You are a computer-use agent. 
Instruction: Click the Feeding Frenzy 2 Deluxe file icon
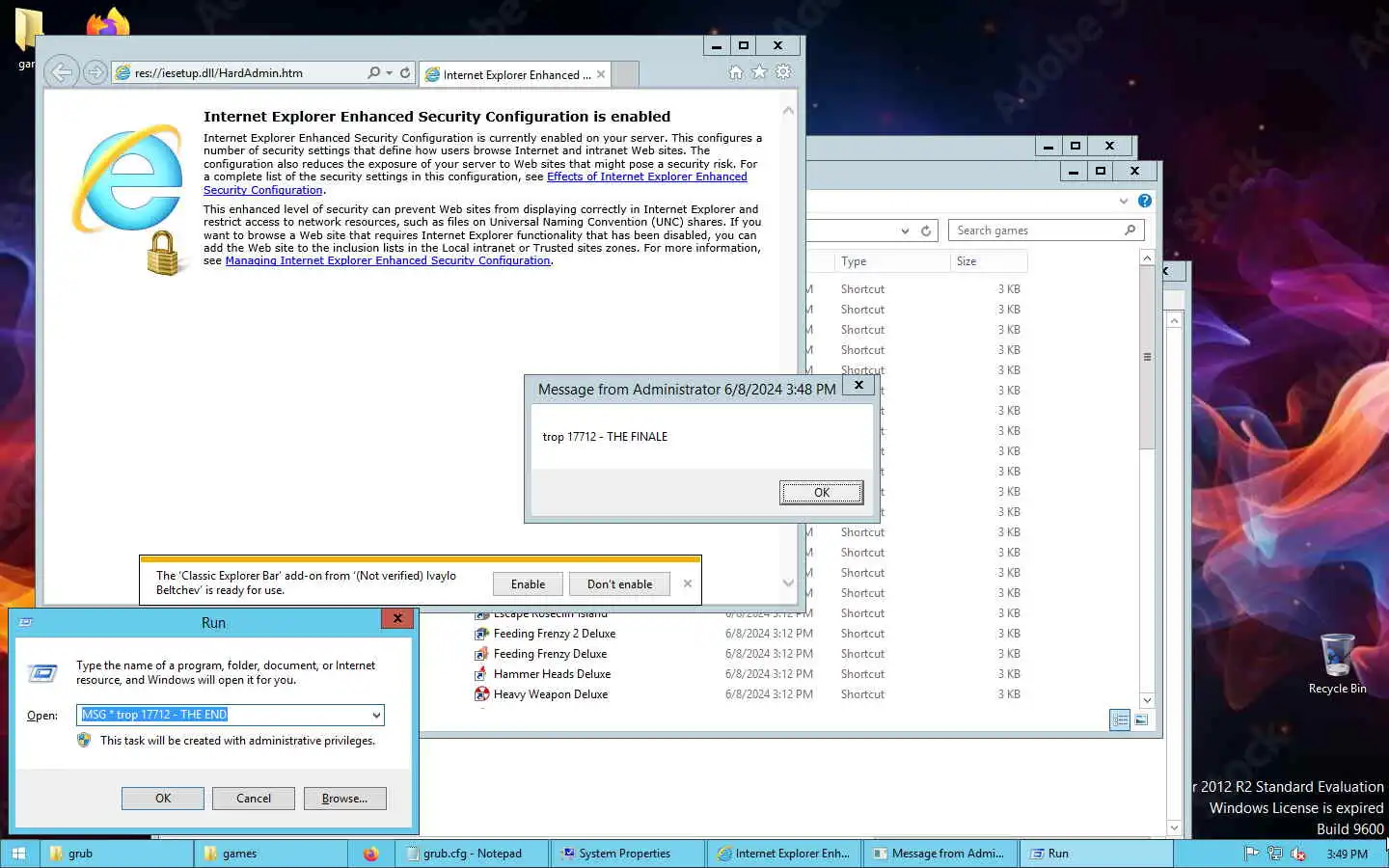tap(481, 634)
